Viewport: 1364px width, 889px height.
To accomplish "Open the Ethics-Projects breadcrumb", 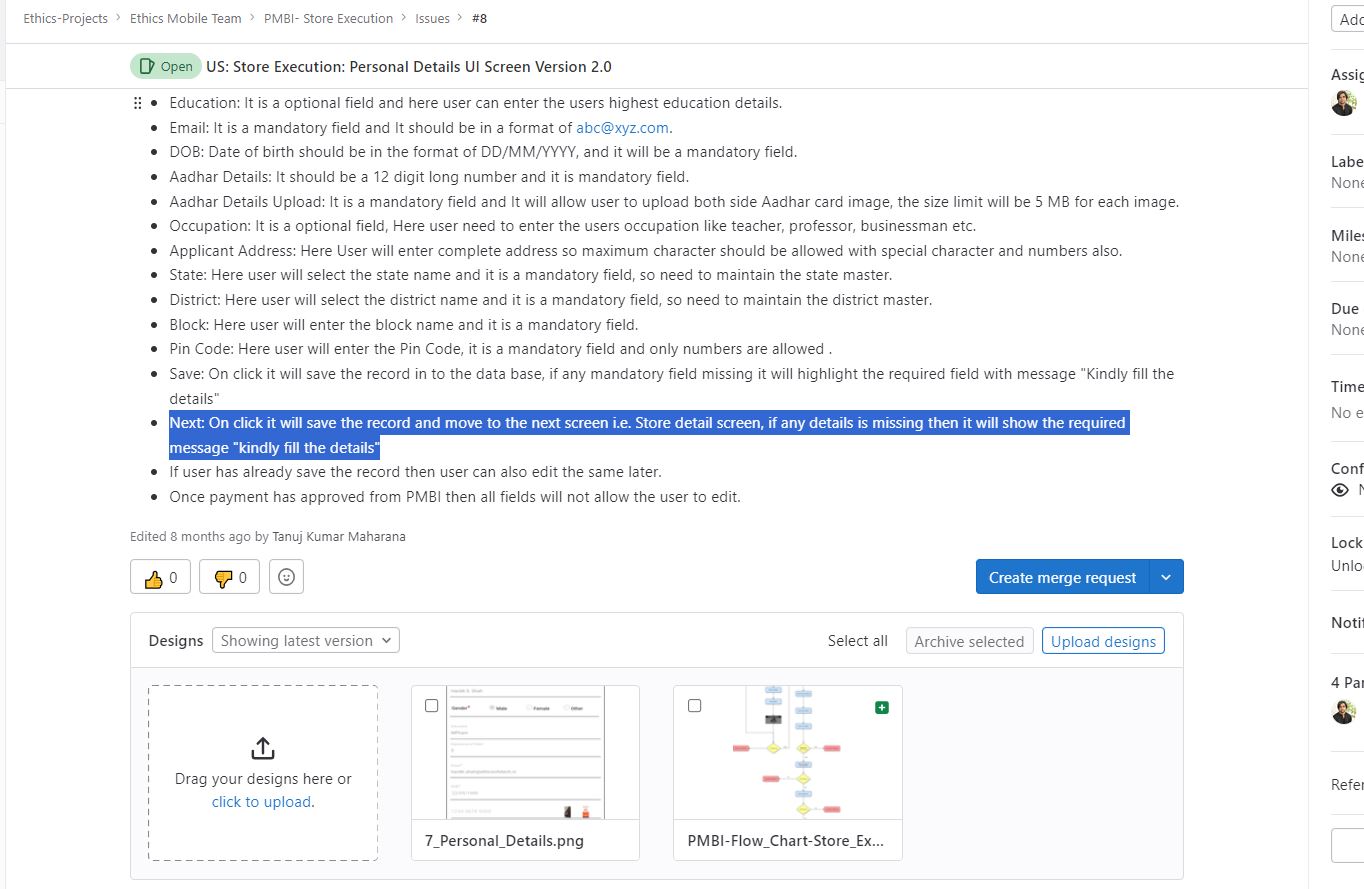I will (x=65, y=18).
